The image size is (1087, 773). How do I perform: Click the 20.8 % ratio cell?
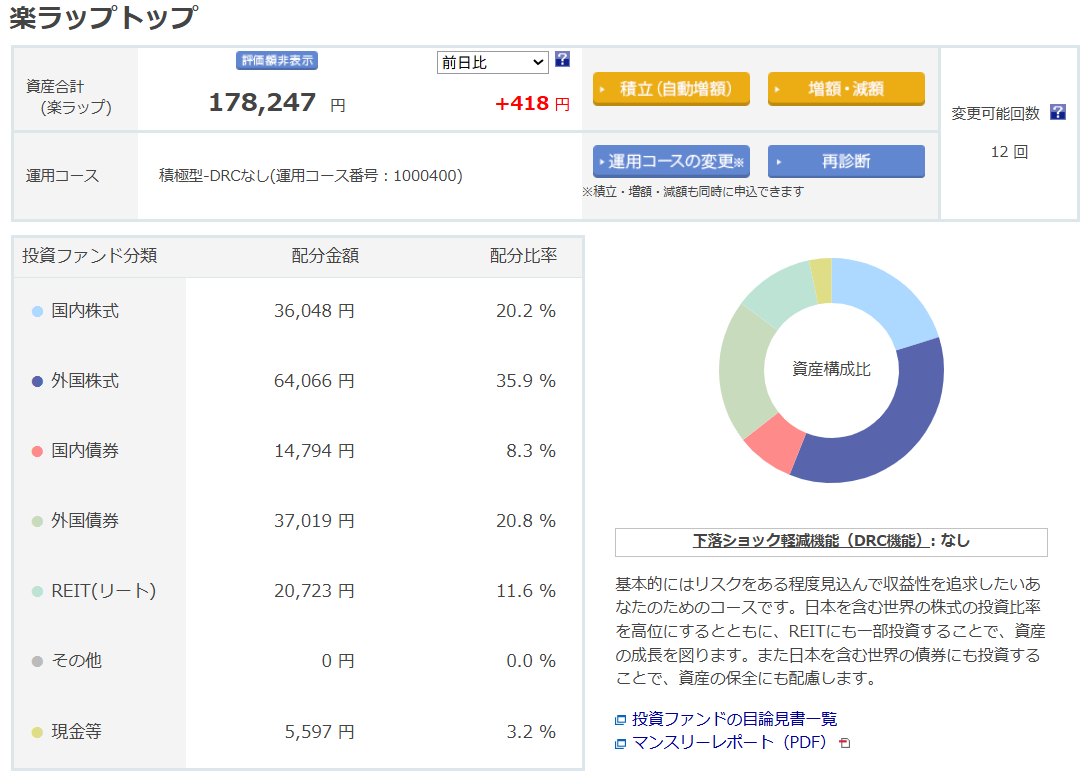(x=525, y=521)
